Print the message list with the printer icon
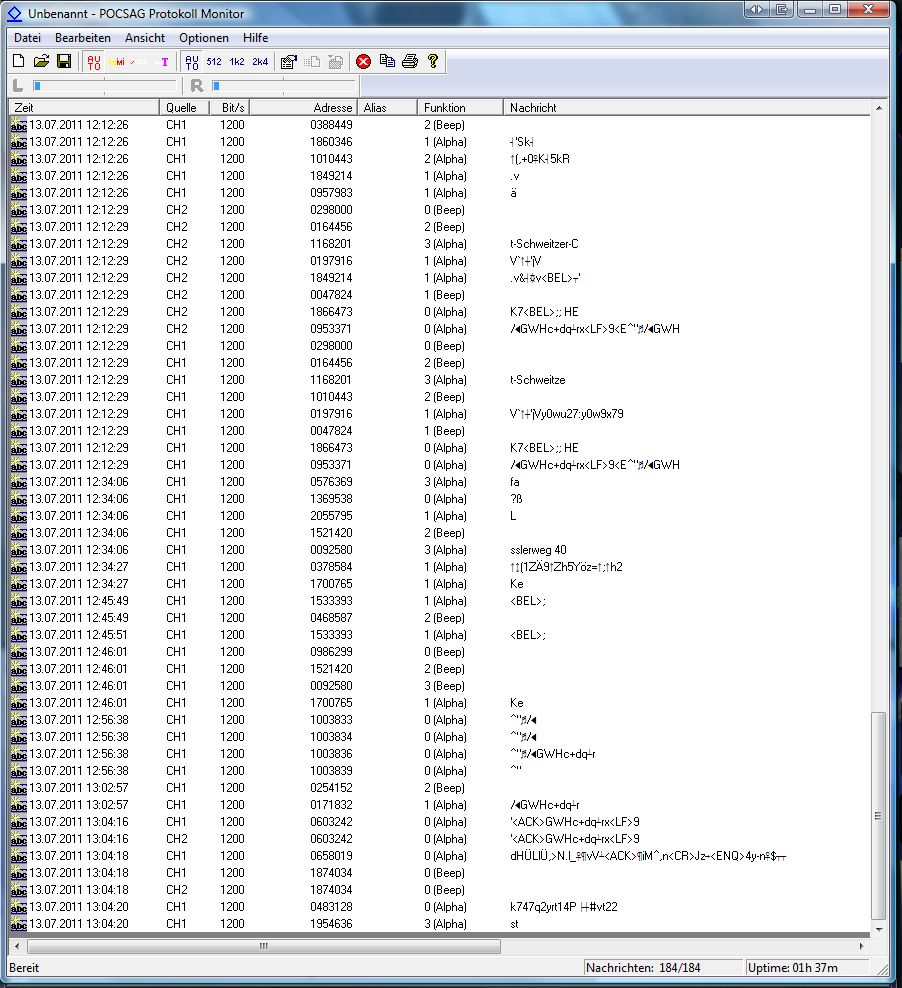Screen dimensions: 902x988 410,62
